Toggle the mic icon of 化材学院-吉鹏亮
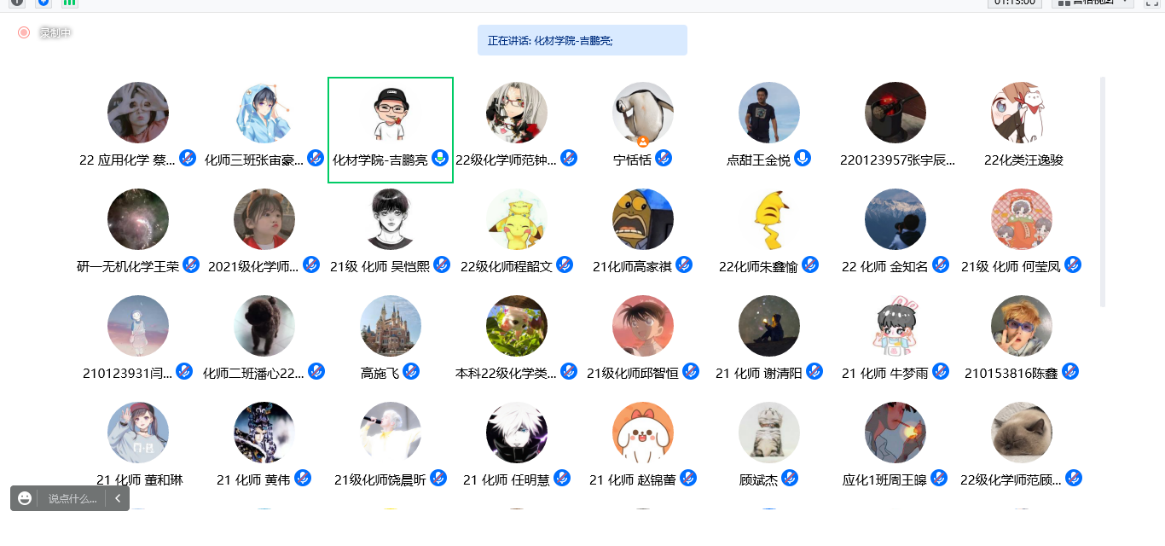1165x546 pixels. [441, 158]
